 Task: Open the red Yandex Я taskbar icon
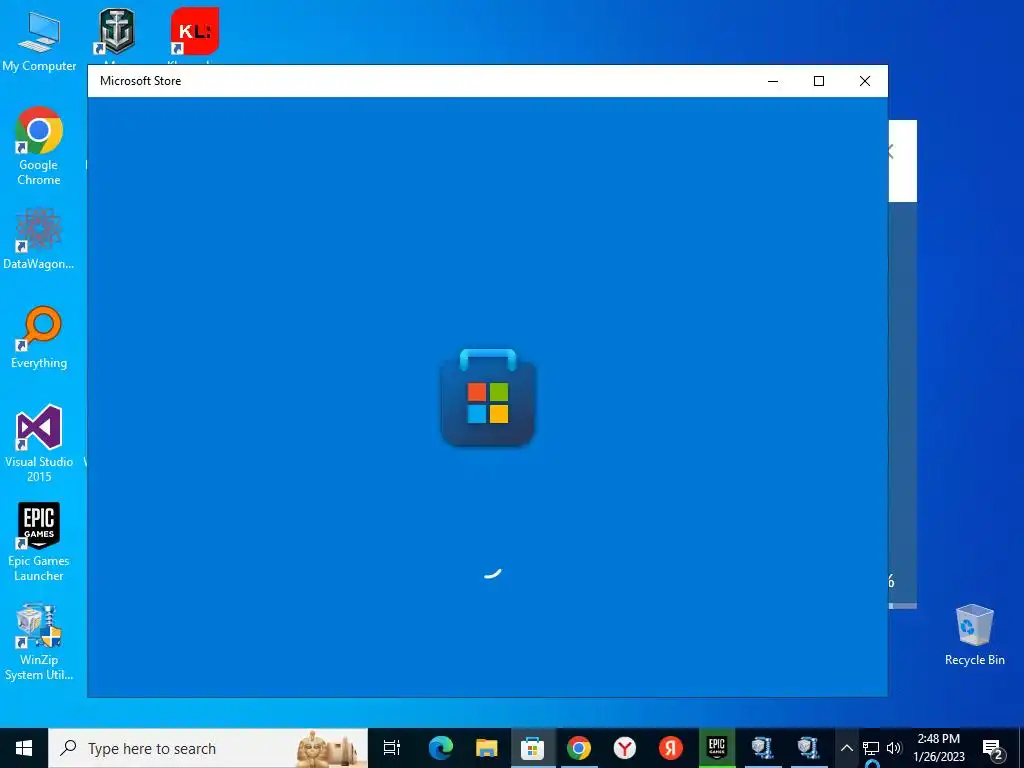(x=671, y=748)
